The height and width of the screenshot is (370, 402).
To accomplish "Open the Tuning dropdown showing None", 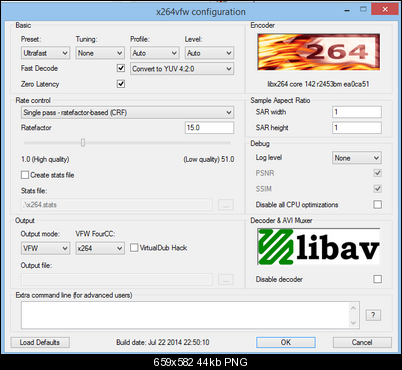I will pyautogui.click(x=100, y=53).
